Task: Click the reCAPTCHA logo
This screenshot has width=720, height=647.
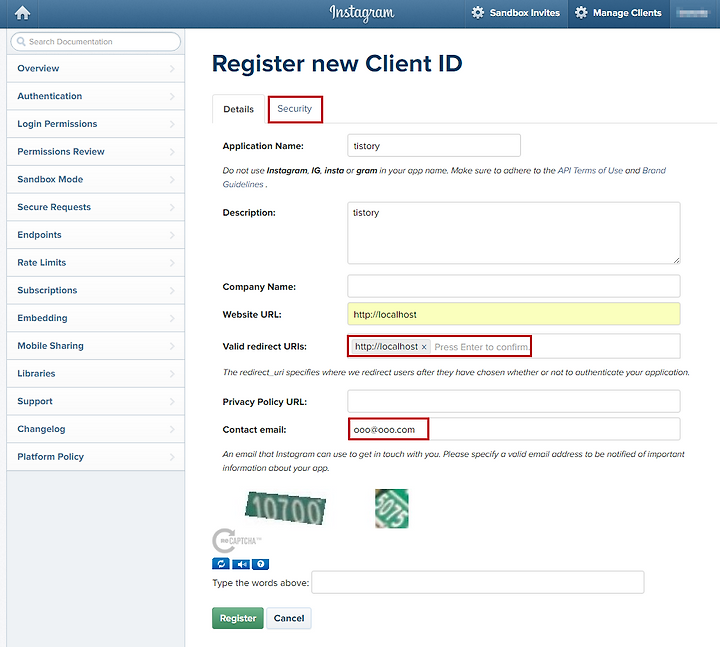Action: coord(236,540)
